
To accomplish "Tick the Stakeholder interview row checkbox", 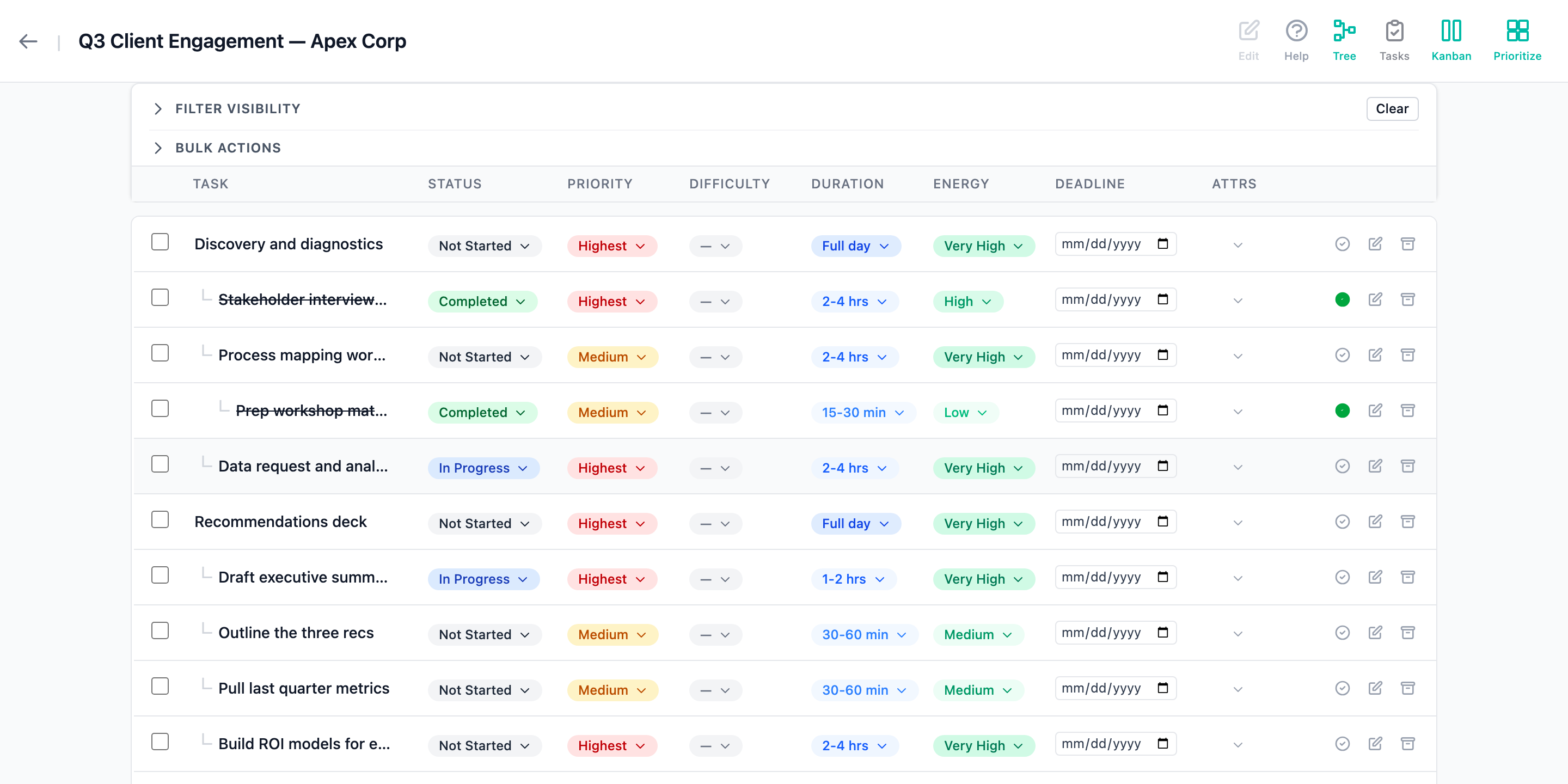I will [160, 298].
